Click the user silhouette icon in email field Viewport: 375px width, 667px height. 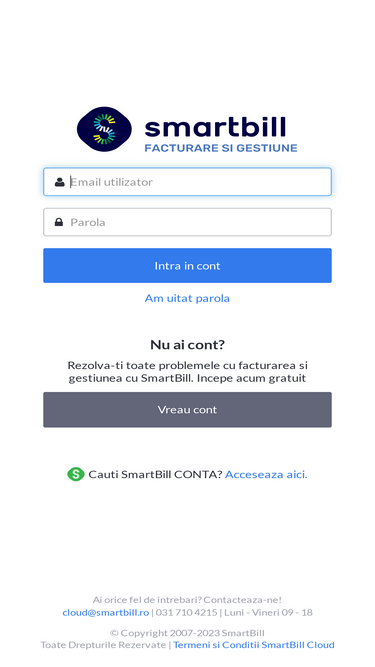(60, 182)
